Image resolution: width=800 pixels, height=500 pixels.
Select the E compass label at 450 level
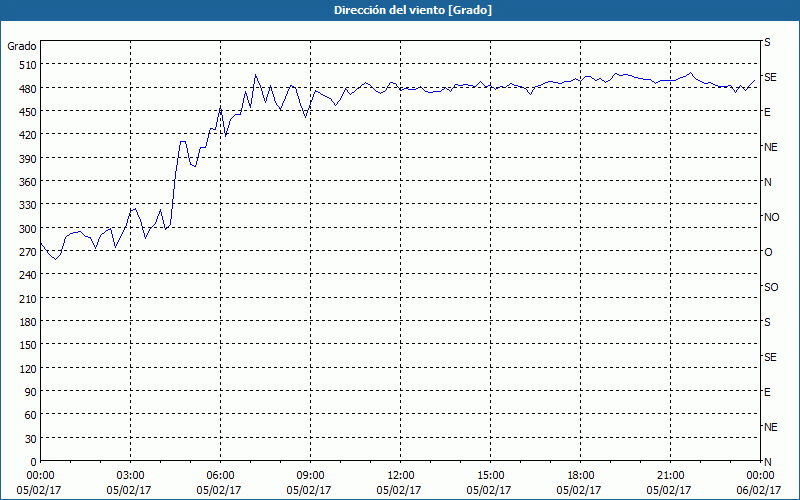[x=767, y=112]
